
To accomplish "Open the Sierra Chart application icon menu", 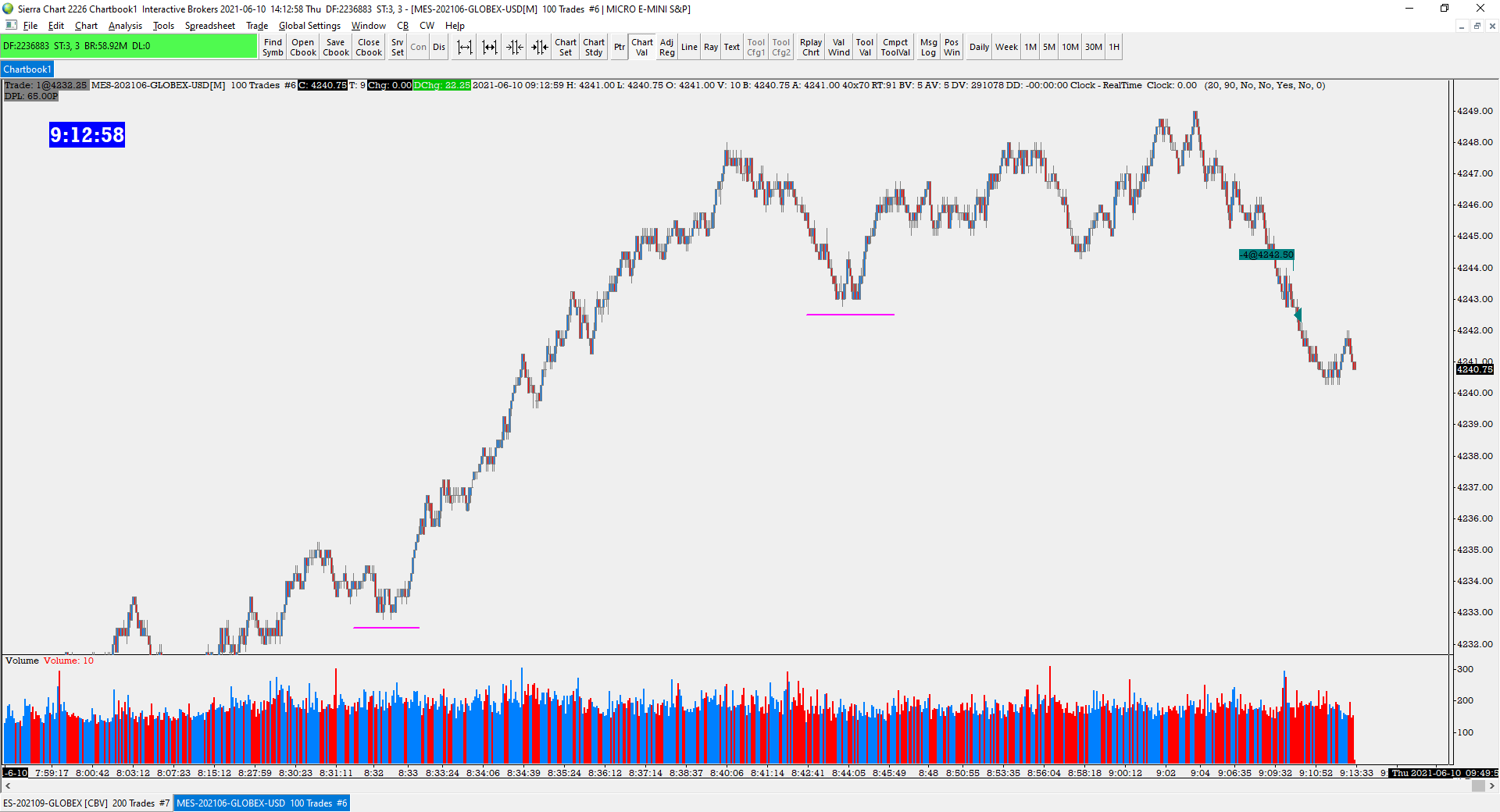I will (x=8, y=9).
